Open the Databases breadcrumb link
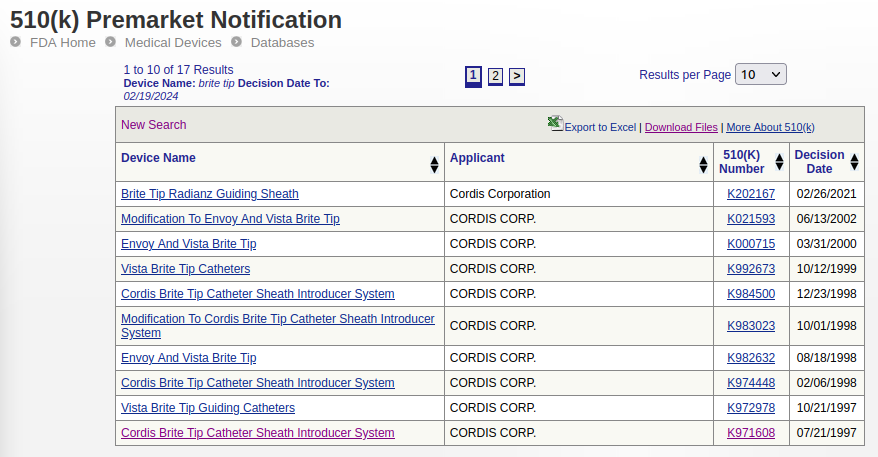The height and width of the screenshot is (457, 878). (x=282, y=43)
